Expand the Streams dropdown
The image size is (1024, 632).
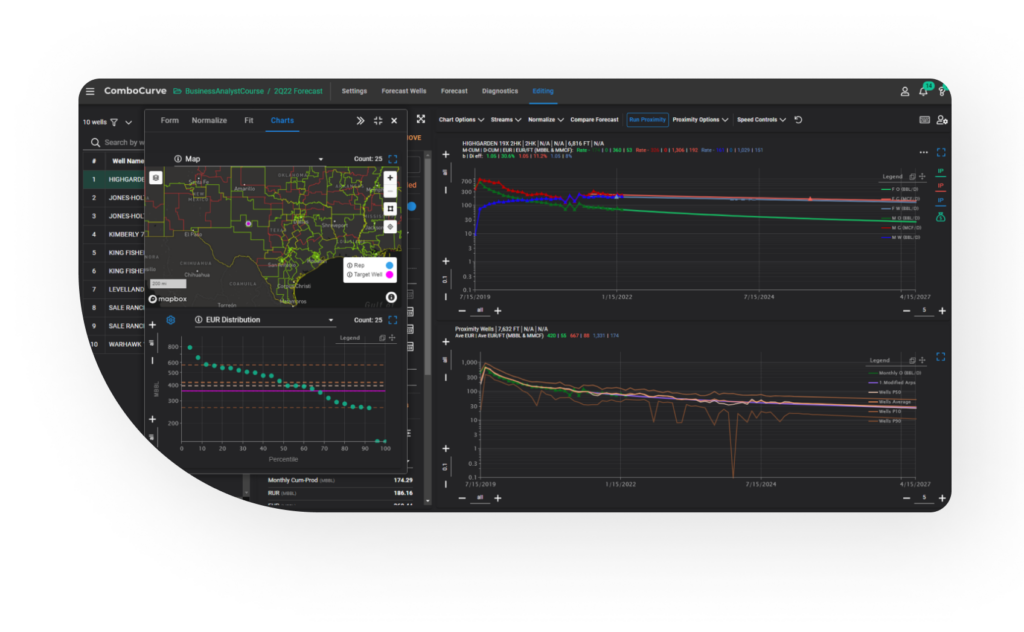point(503,119)
